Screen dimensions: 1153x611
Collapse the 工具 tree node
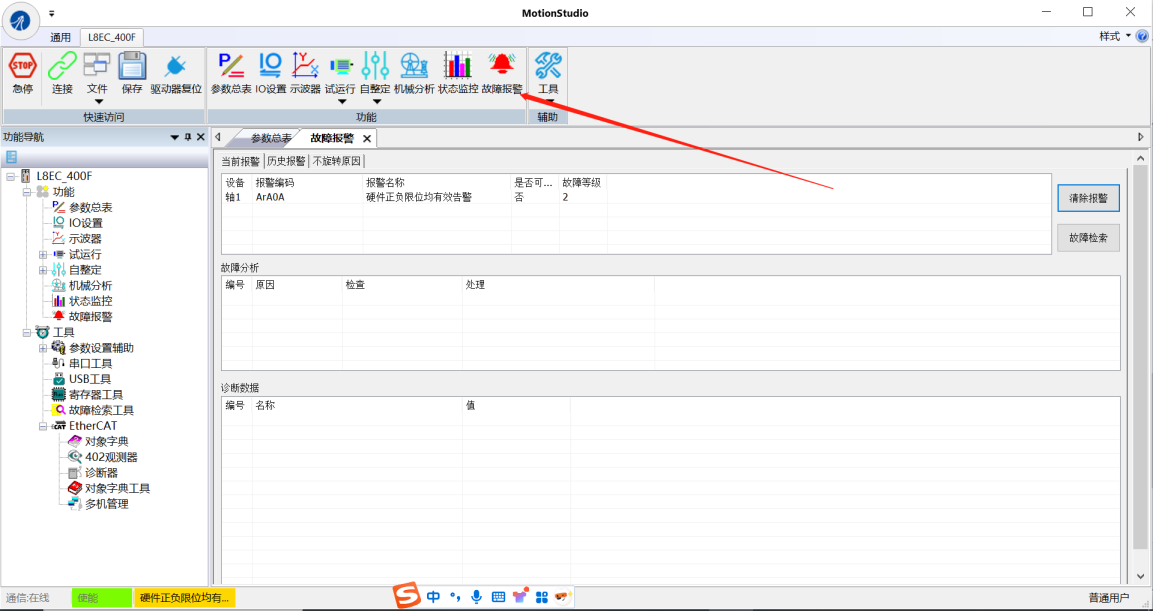[x=26, y=332]
